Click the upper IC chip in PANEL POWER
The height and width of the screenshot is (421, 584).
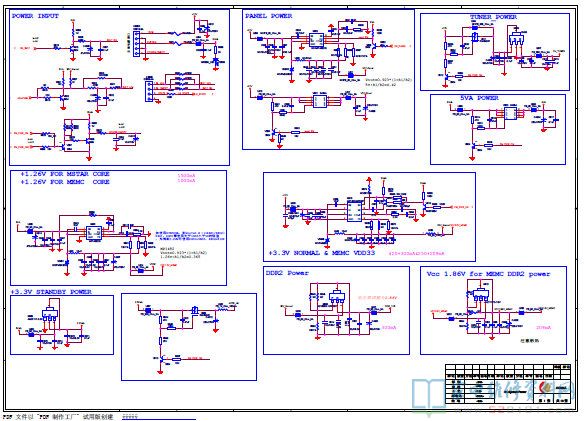tap(317, 39)
